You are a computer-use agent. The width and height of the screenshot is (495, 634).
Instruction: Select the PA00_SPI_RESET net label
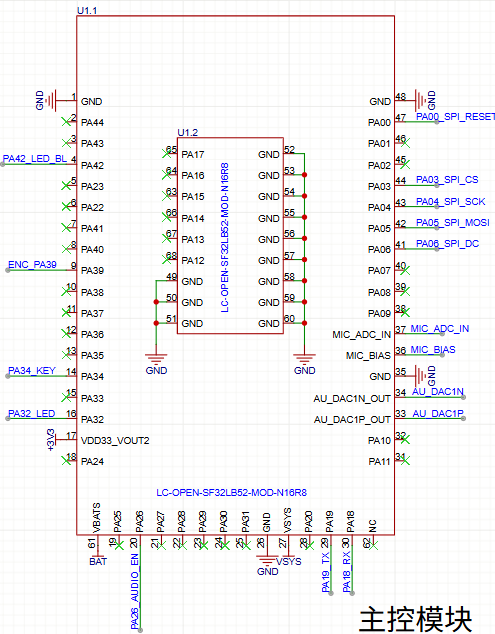tap(455, 116)
